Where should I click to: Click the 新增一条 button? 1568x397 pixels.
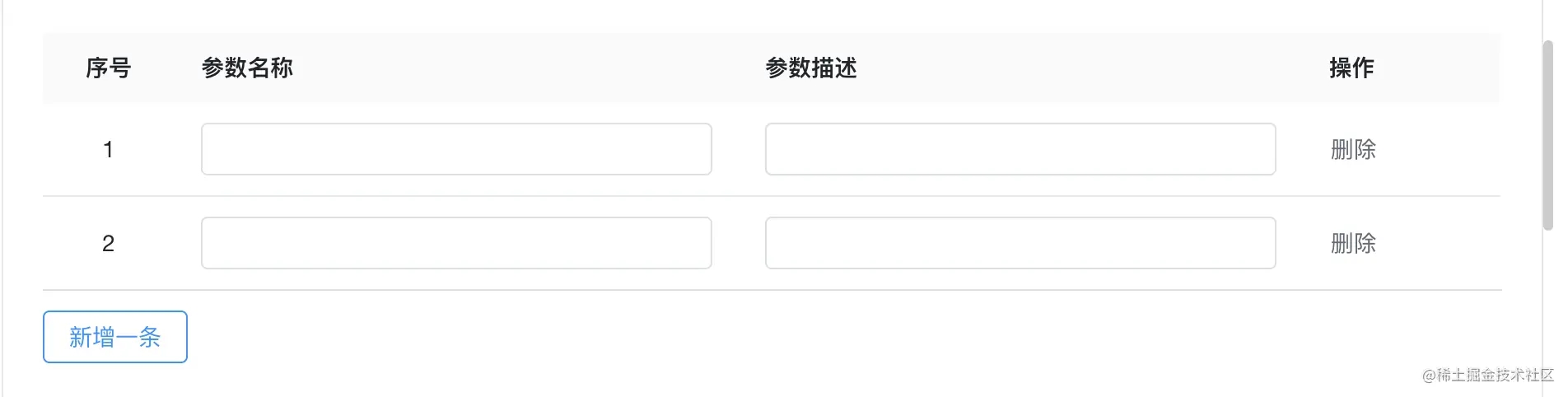pos(115,337)
